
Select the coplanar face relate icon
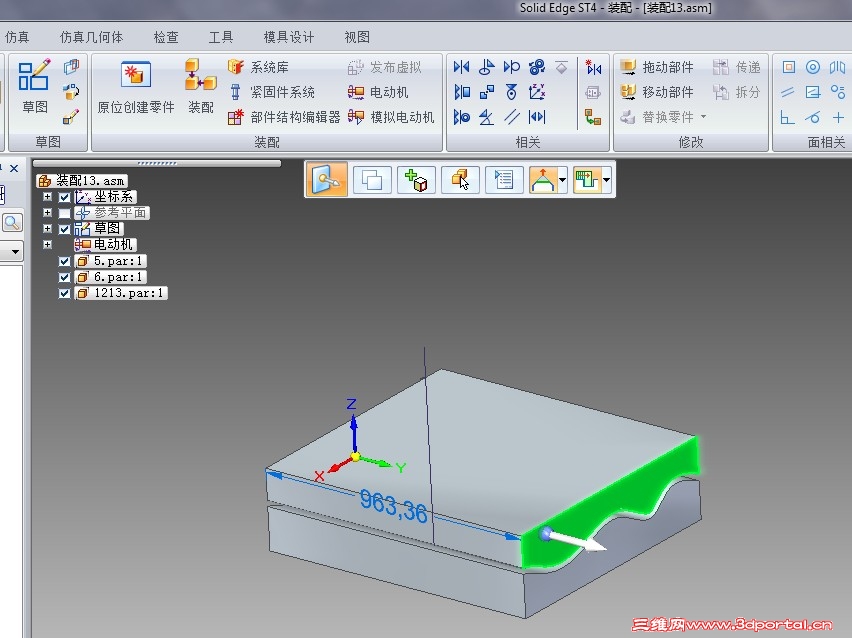pyautogui.click(x=788, y=67)
